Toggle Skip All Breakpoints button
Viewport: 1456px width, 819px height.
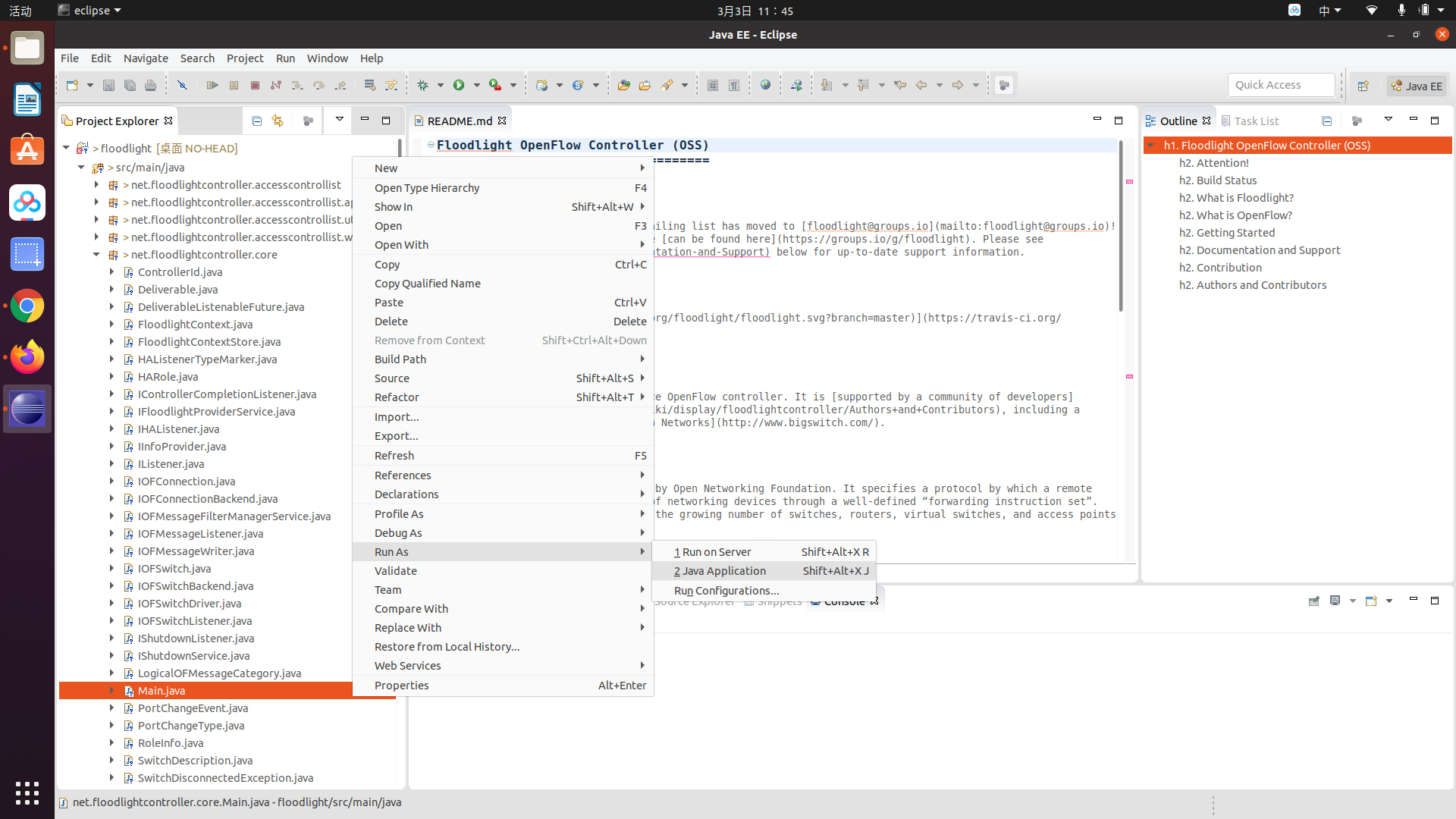coord(182,86)
